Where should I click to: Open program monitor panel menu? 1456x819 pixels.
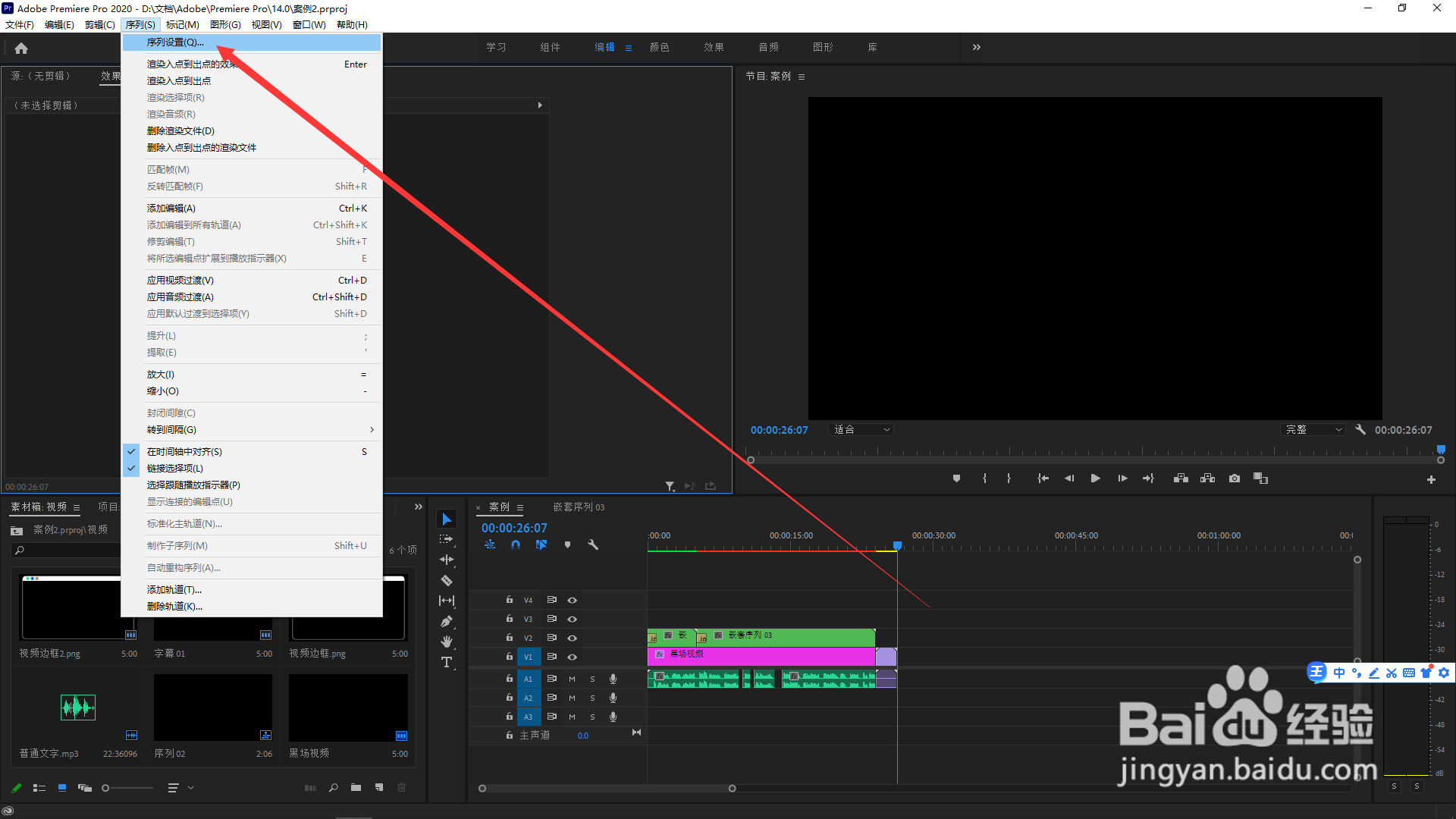click(x=802, y=77)
